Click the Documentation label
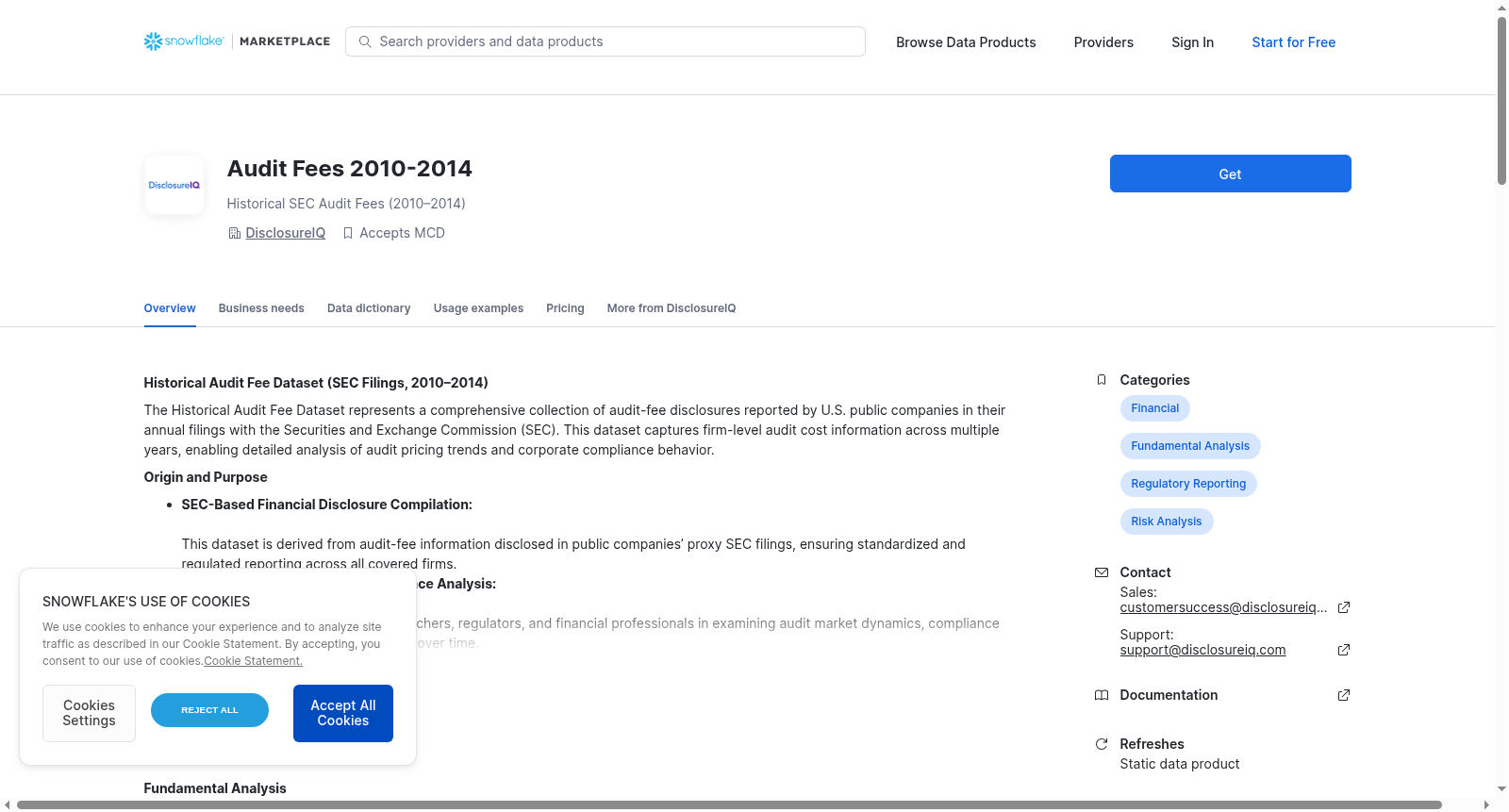 tap(1169, 695)
